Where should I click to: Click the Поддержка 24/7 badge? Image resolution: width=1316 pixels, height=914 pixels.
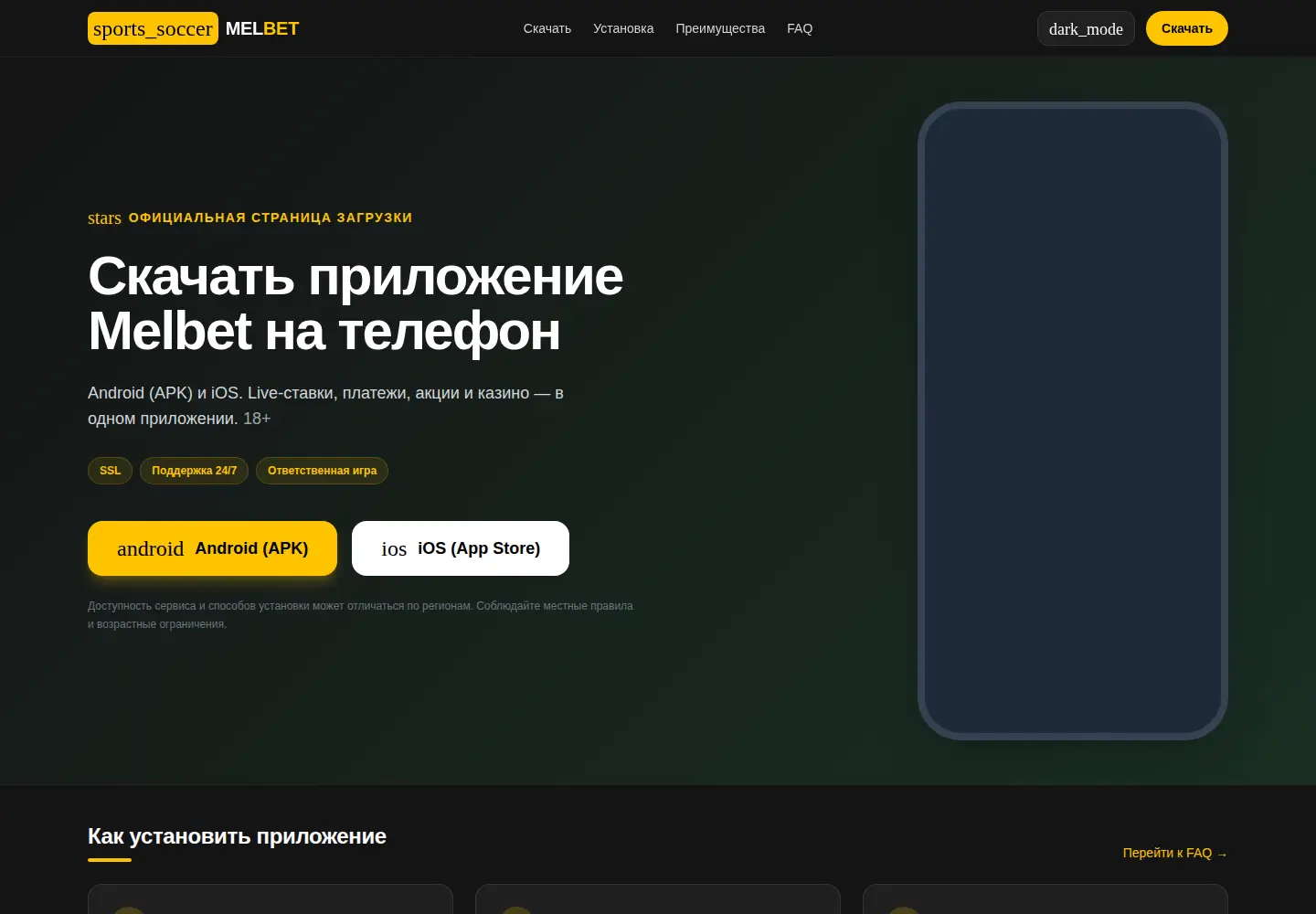click(194, 471)
